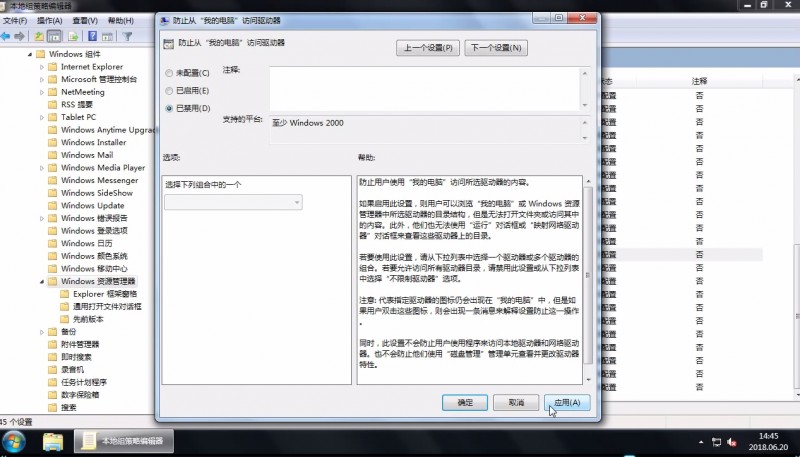Image resolution: width=800 pixels, height=457 pixels.
Task: Select 数字保险箱 tree item
Action: [x=80, y=395]
